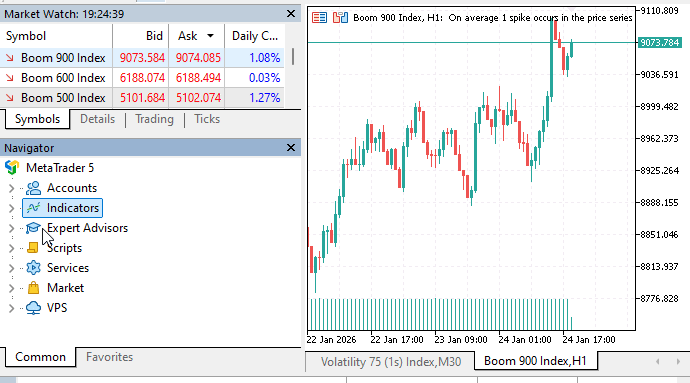Expand the Scripts tree node

coord(11,248)
